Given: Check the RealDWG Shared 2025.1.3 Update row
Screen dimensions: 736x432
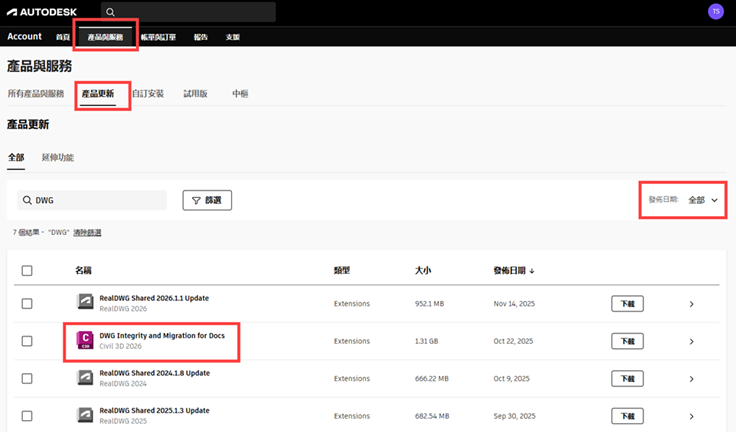Looking at the screenshot, I should click(x=27, y=416).
